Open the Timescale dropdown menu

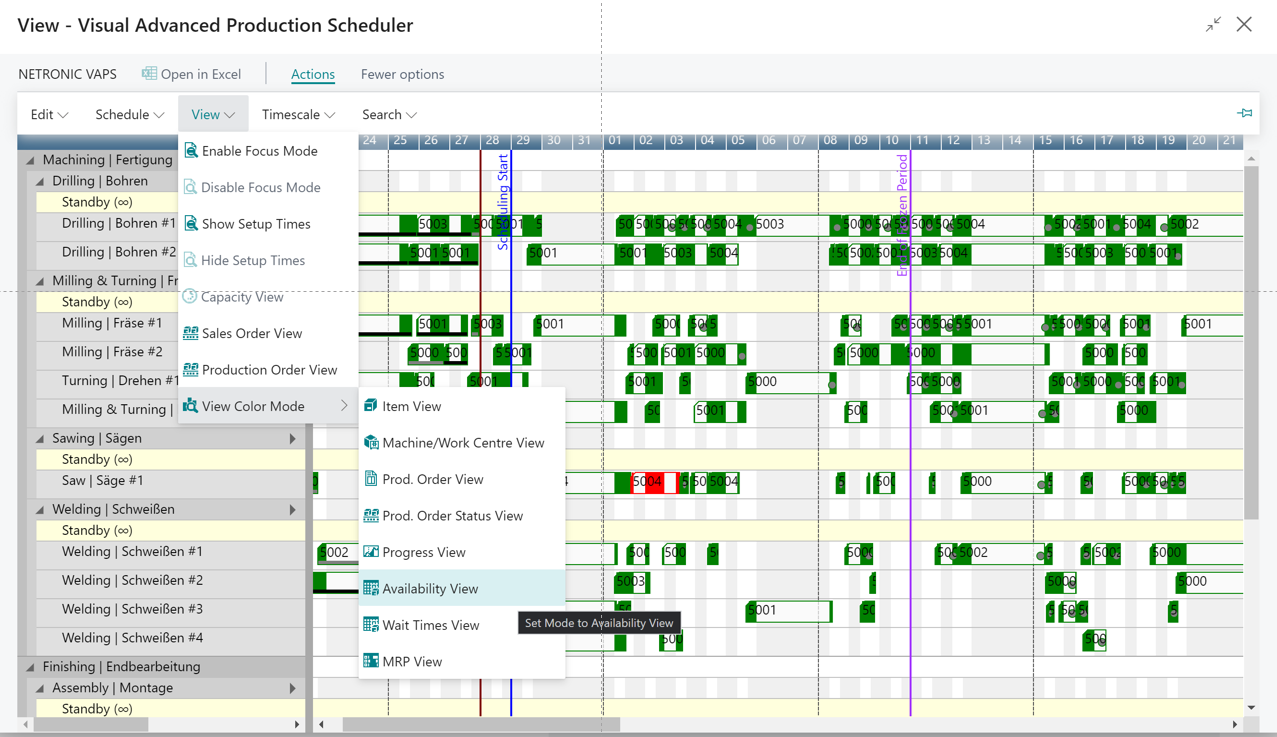click(297, 114)
